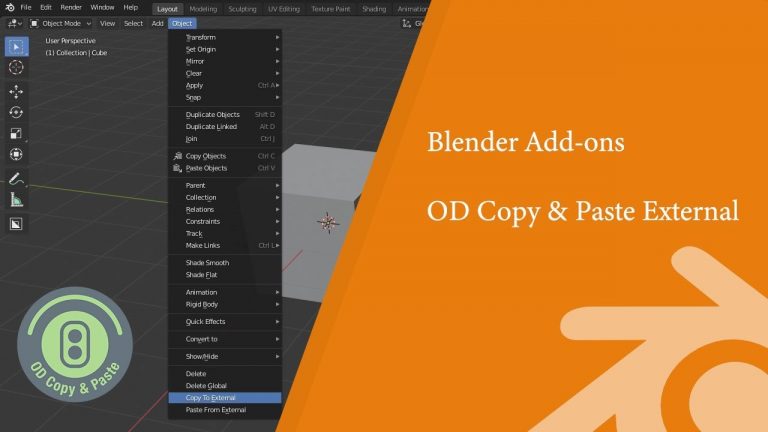
Task: Apply Shade Smooth to the object
Action: click(x=207, y=263)
